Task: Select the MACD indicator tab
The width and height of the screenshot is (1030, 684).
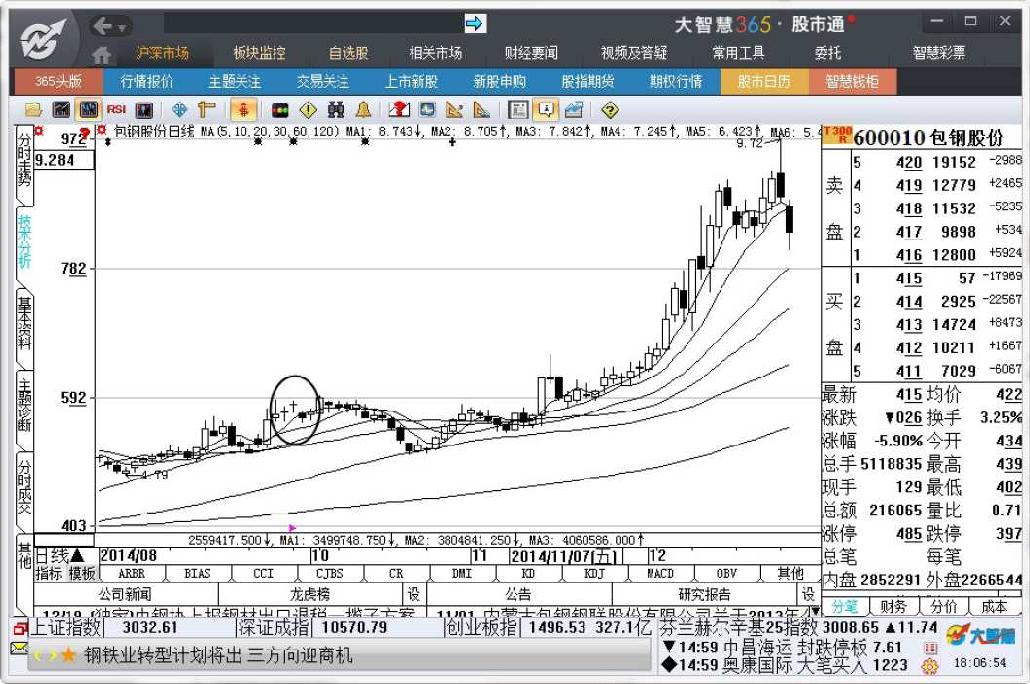Action: pyautogui.click(x=660, y=574)
